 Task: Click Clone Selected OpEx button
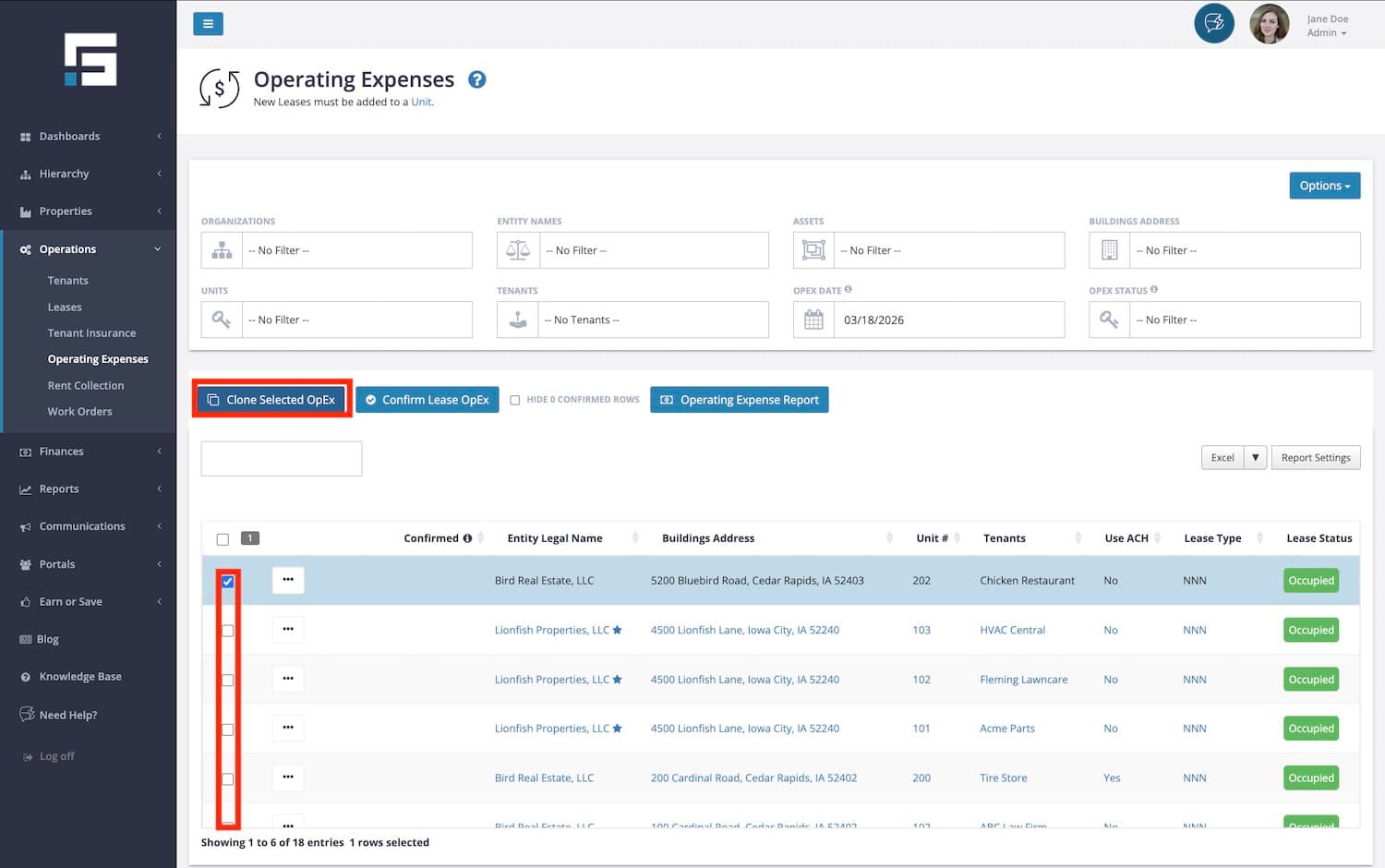[x=271, y=400]
